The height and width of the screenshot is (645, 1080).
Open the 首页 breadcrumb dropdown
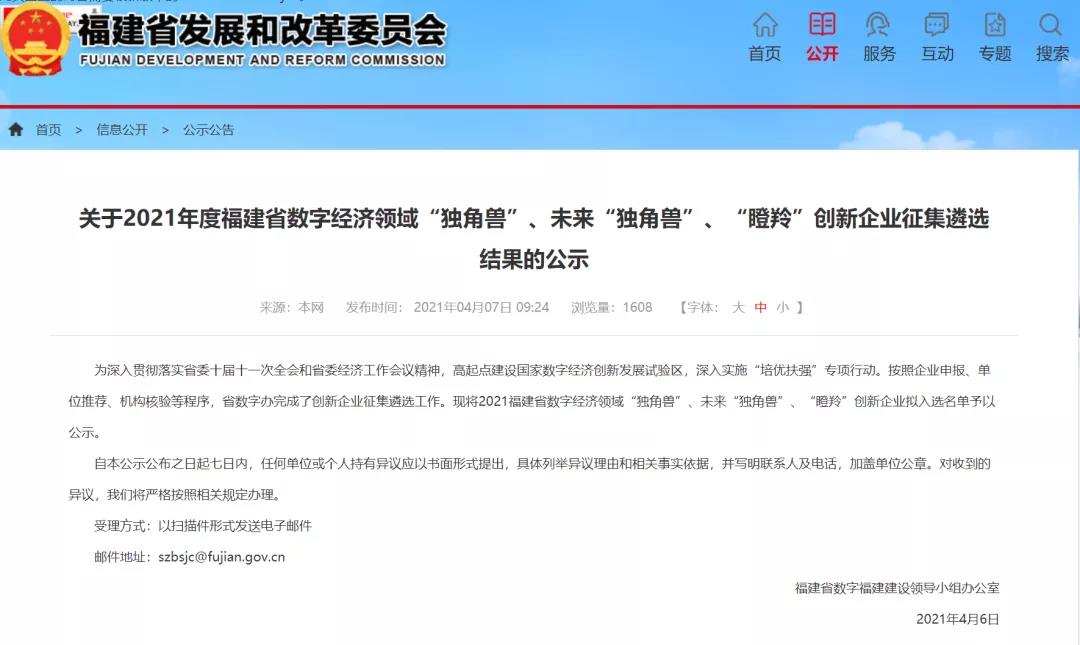pyautogui.click(x=48, y=129)
